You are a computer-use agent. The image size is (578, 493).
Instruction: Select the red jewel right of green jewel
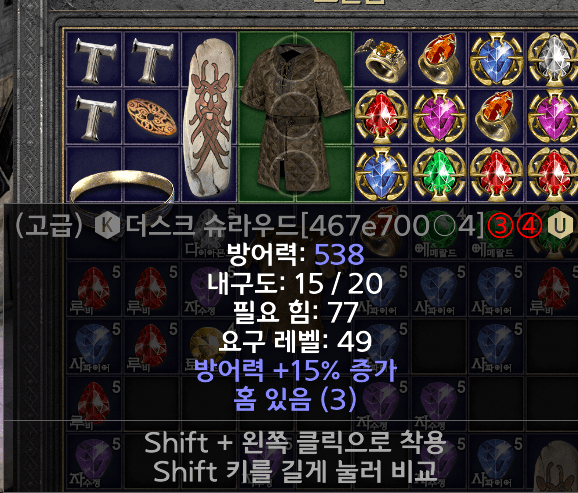point(496,174)
